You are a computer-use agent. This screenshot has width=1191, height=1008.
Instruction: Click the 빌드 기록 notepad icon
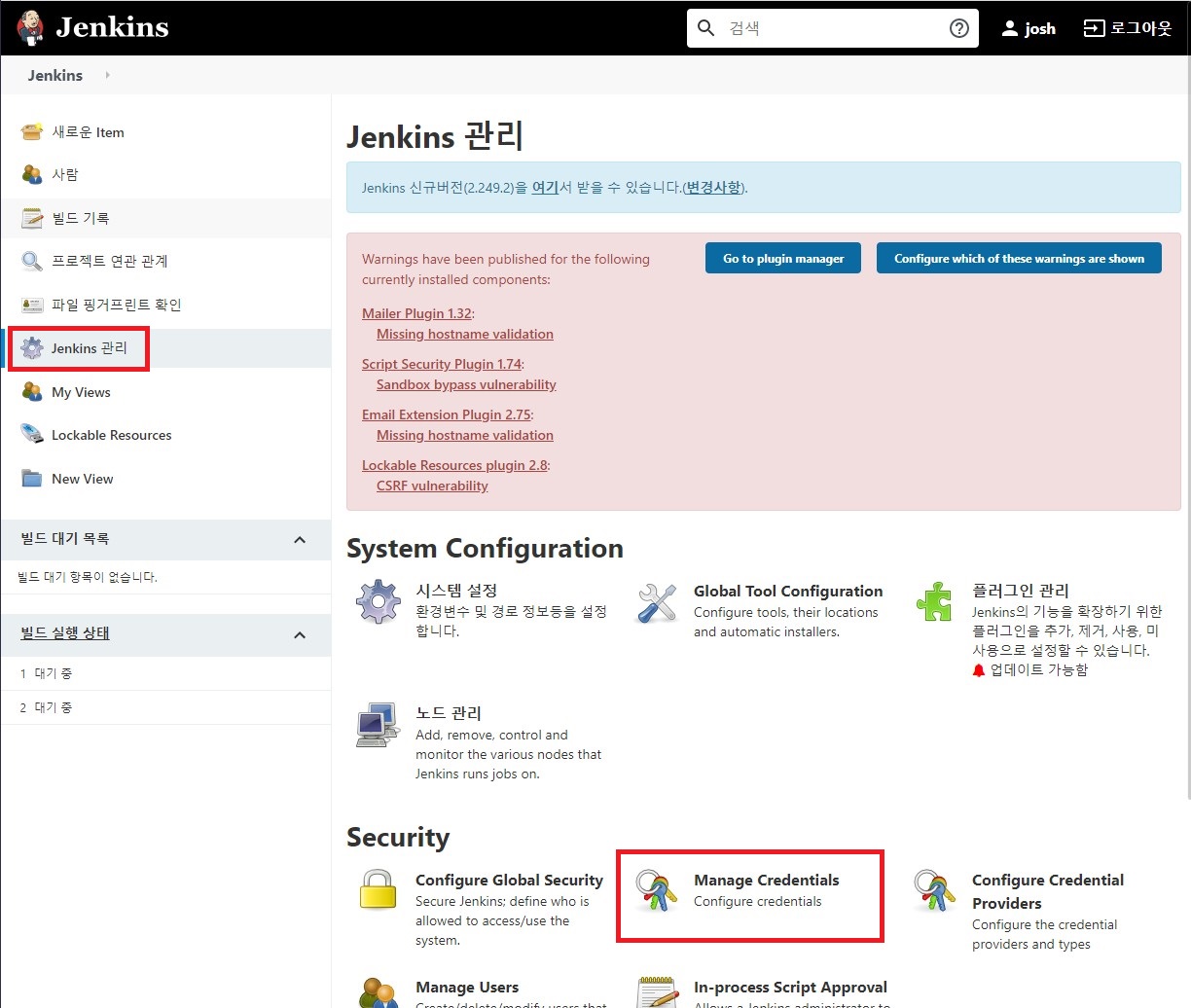pos(32,218)
